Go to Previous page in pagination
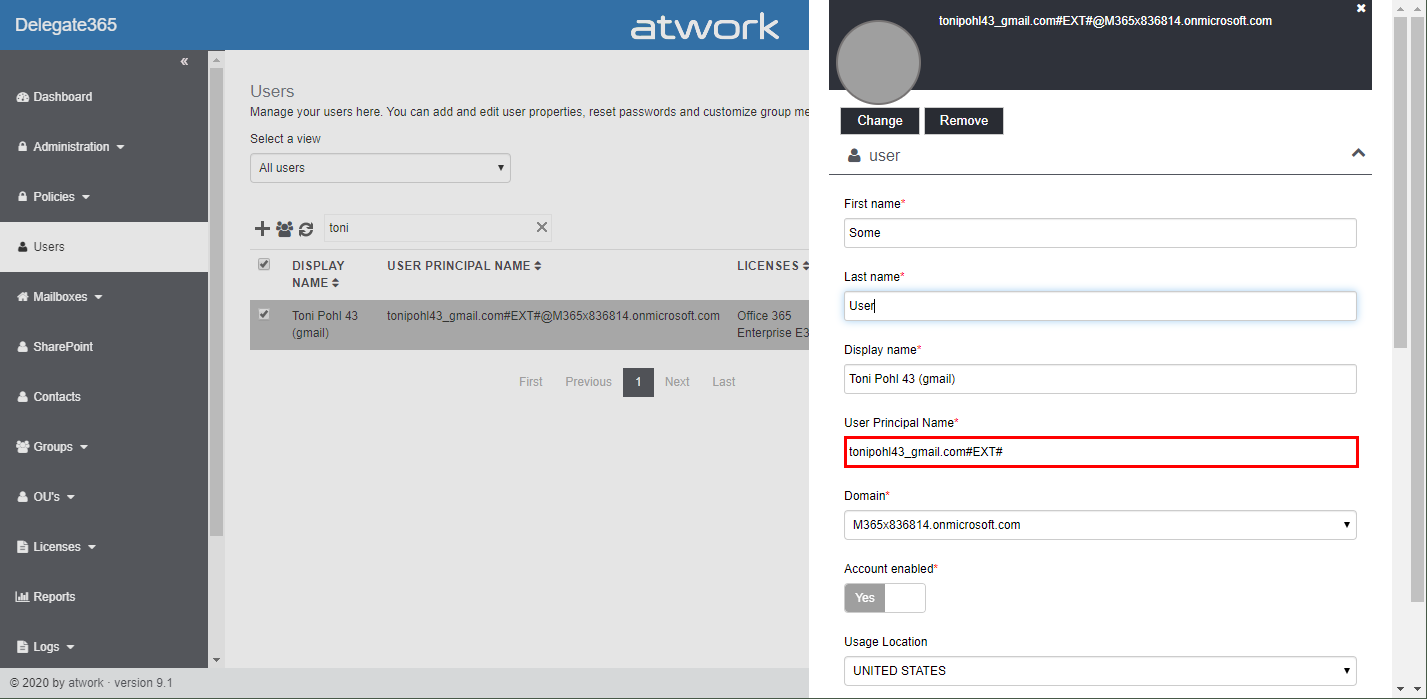This screenshot has height=699, width=1427. pos(588,382)
